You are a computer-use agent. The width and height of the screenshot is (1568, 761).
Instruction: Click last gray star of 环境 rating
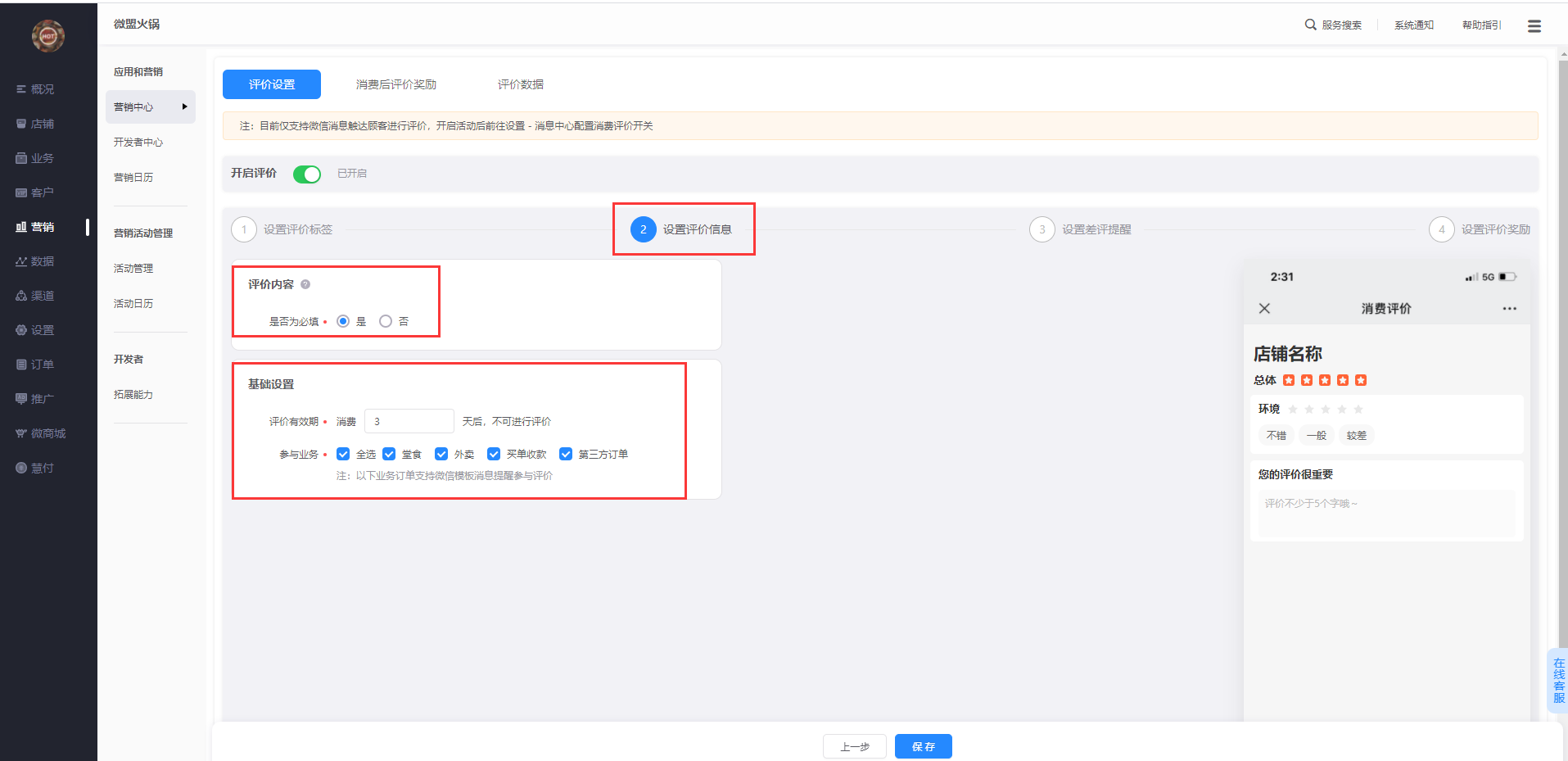coord(1358,409)
